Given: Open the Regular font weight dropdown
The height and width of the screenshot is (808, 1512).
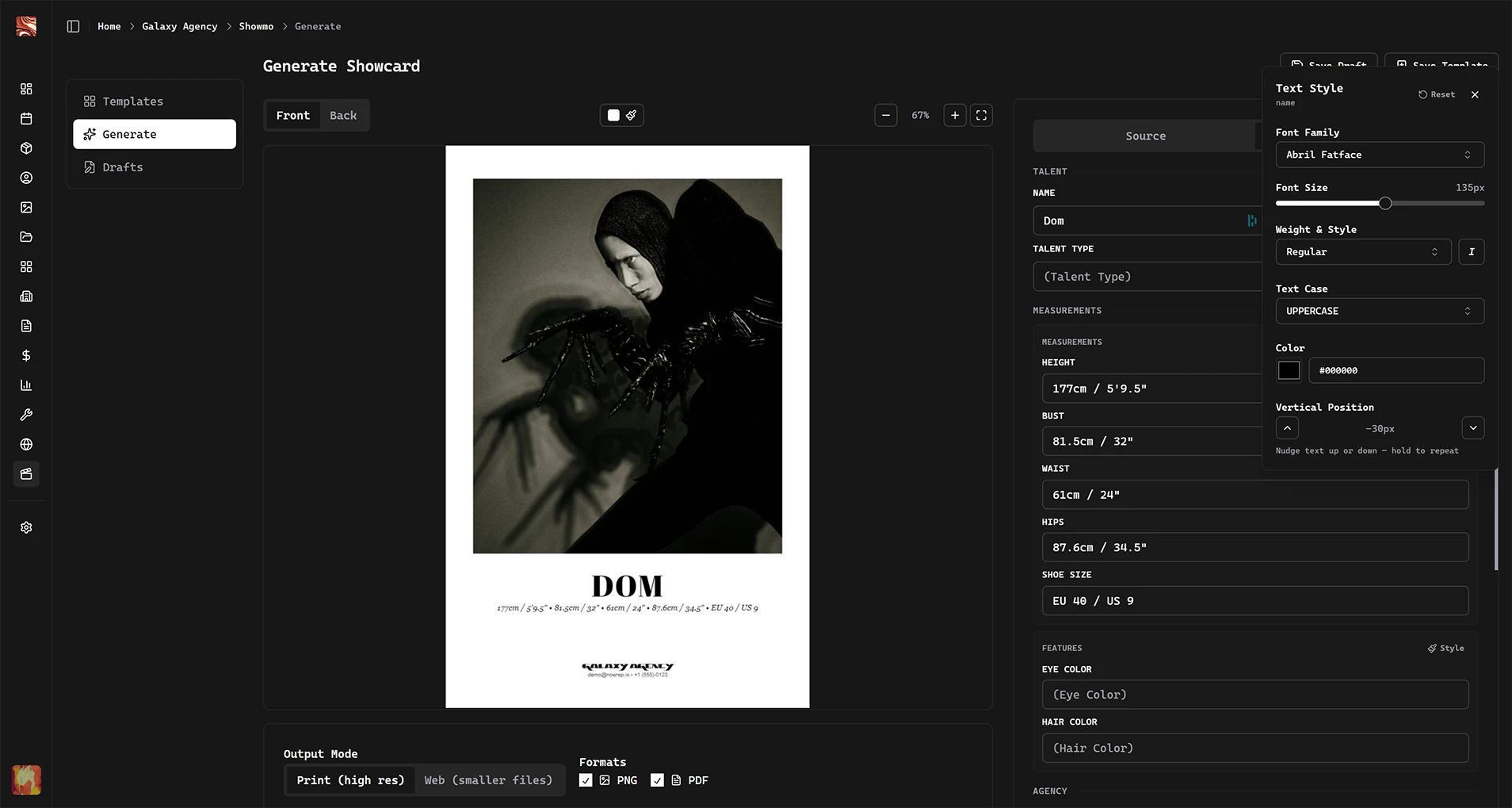Looking at the screenshot, I should [x=1363, y=251].
